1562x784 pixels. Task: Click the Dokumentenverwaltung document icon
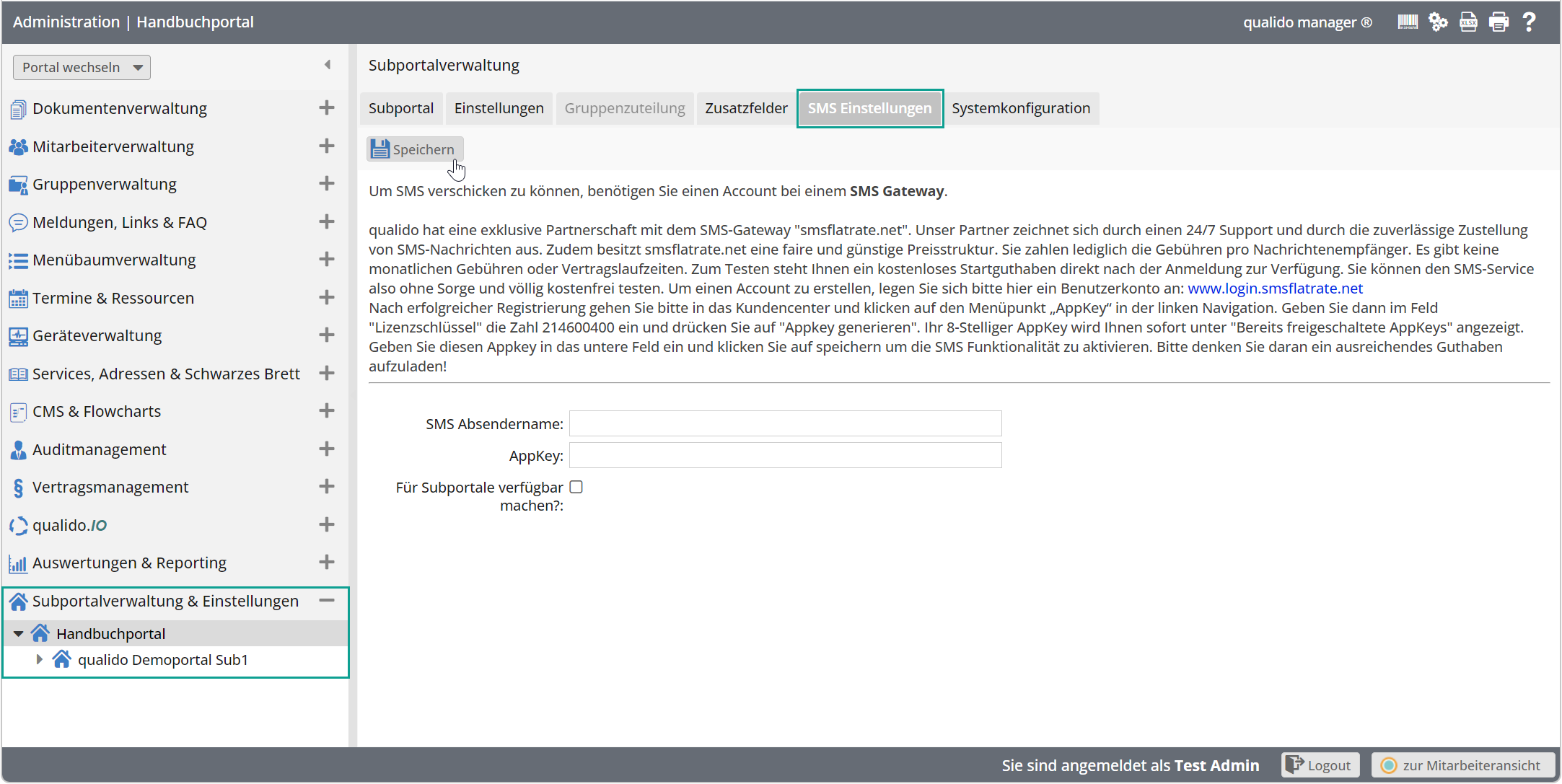[x=18, y=110]
